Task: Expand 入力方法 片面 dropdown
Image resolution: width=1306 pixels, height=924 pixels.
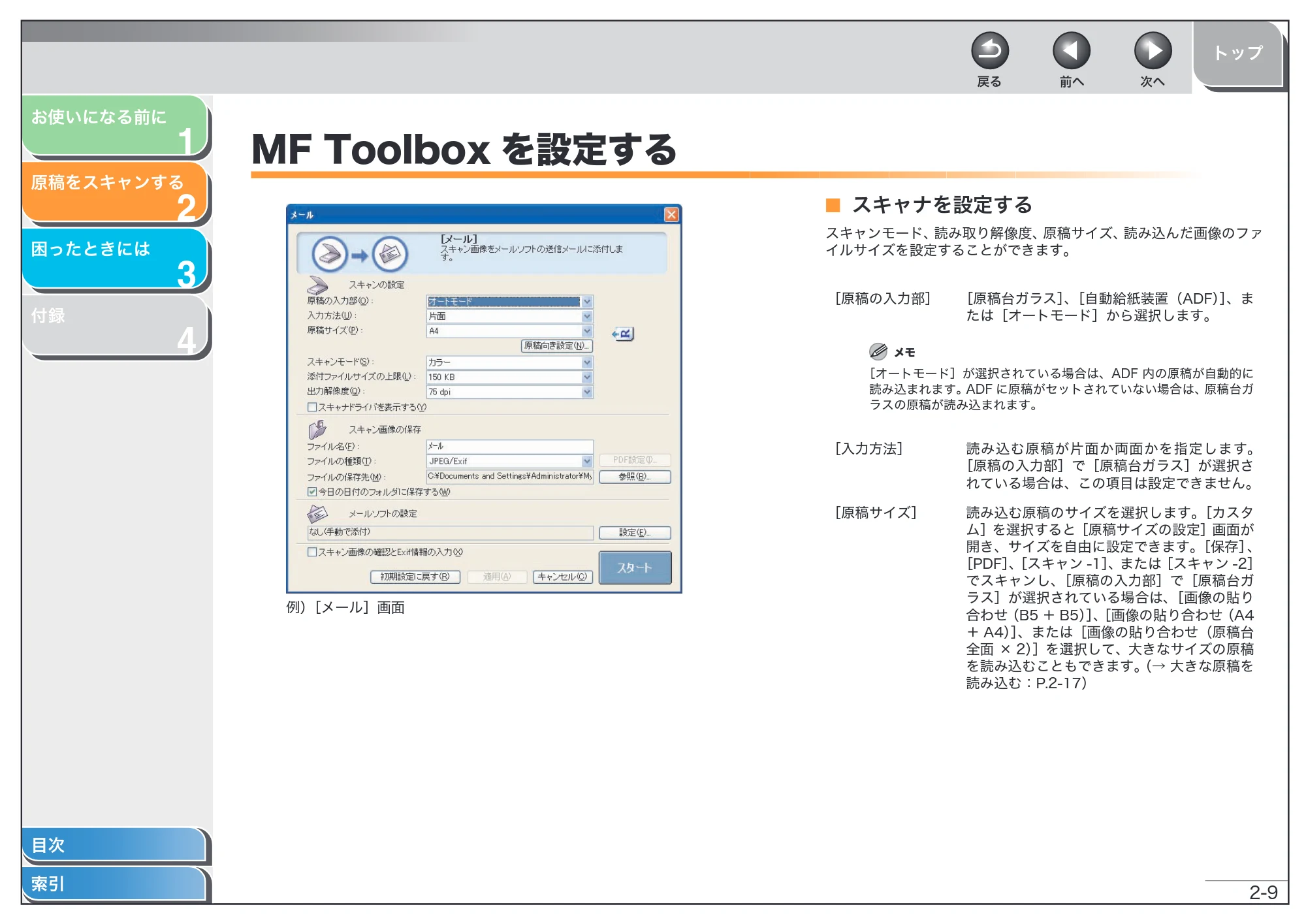Action: click(587, 316)
